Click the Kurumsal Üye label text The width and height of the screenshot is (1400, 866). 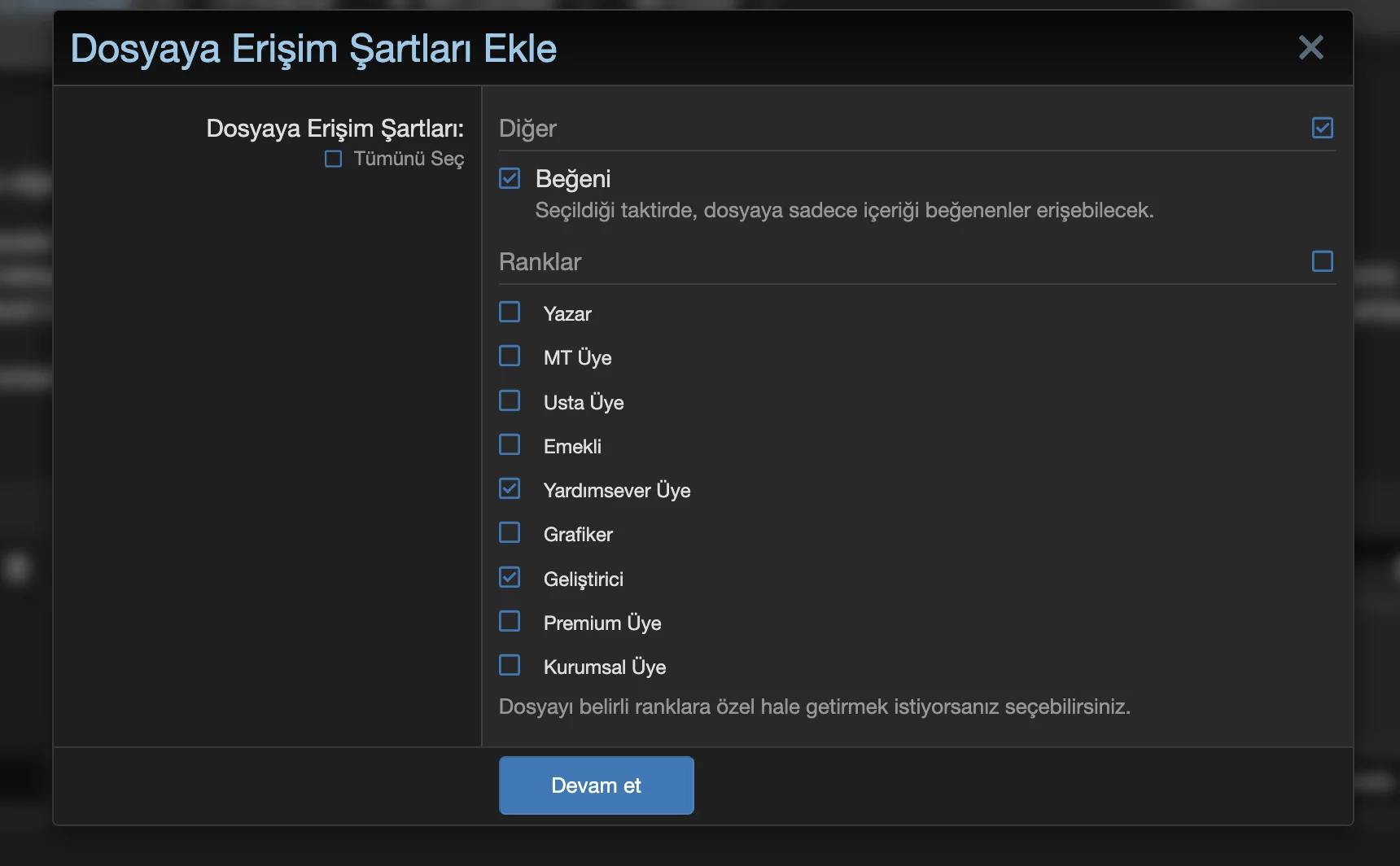tap(605, 667)
